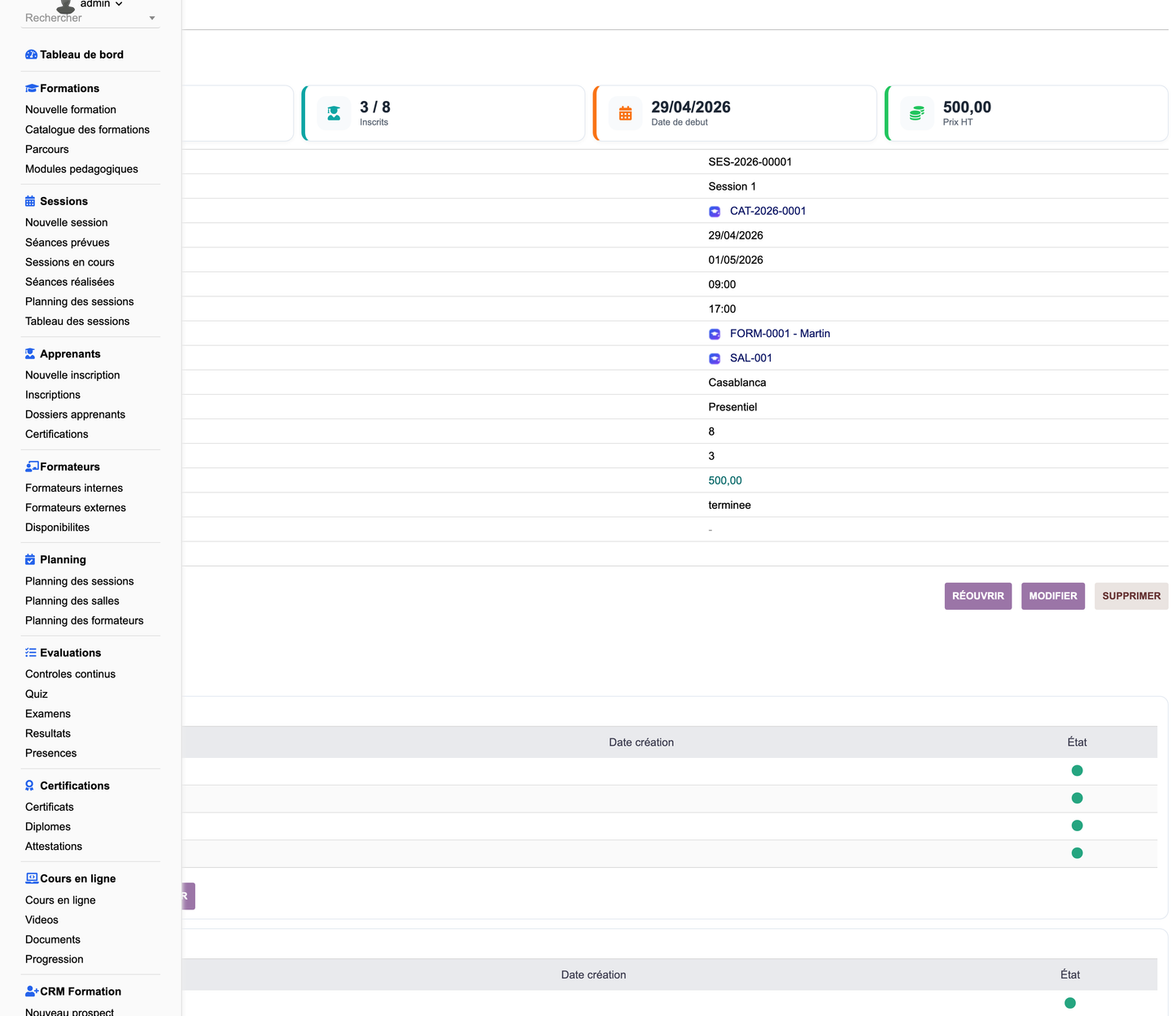Click the Session 1 name value
The image size is (1176, 1016).
(732, 186)
